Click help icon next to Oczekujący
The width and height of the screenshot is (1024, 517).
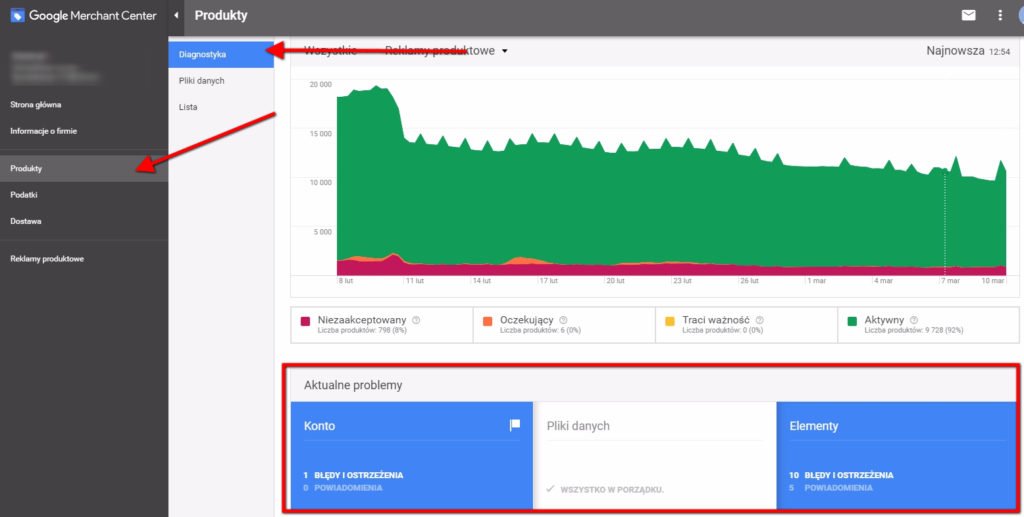click(563, 320)
